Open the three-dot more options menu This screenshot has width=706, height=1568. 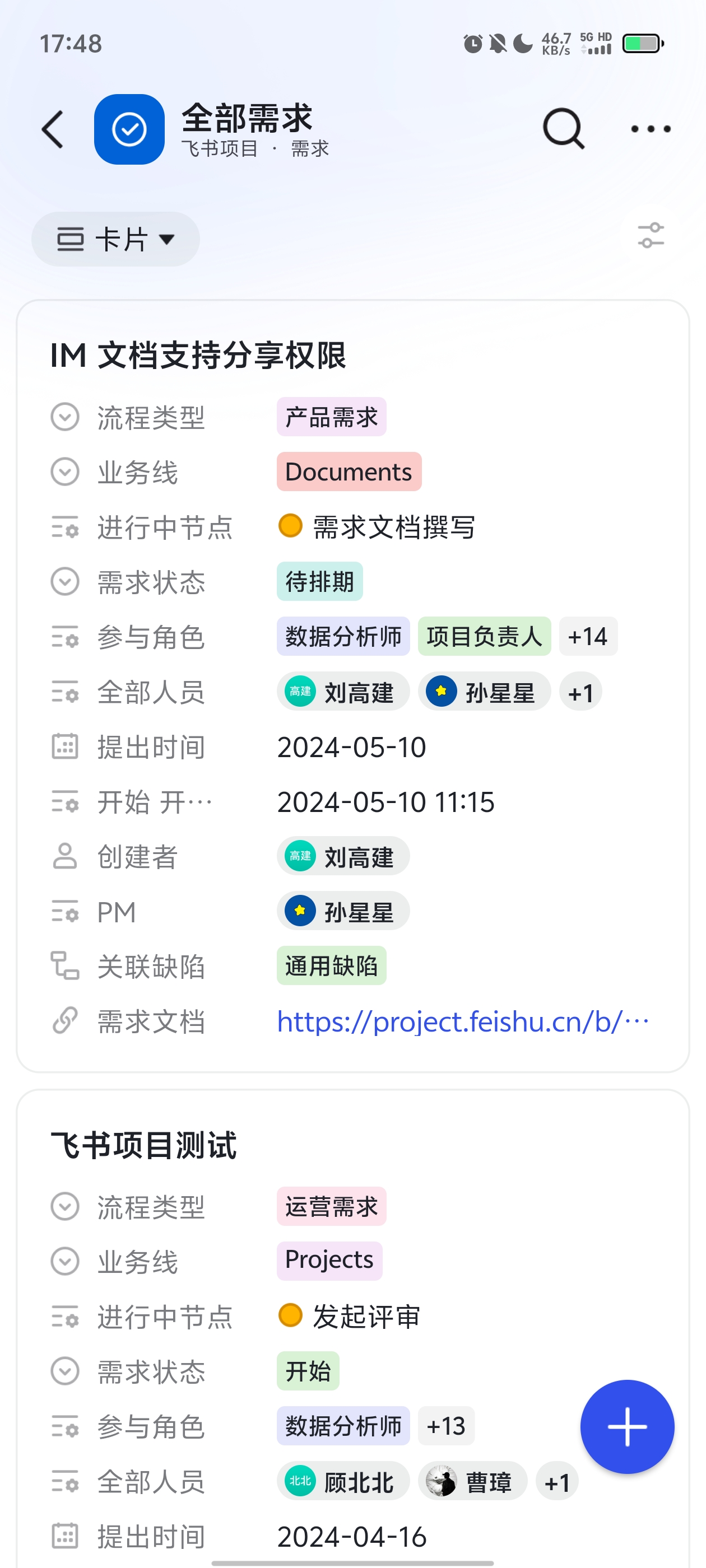651,129
